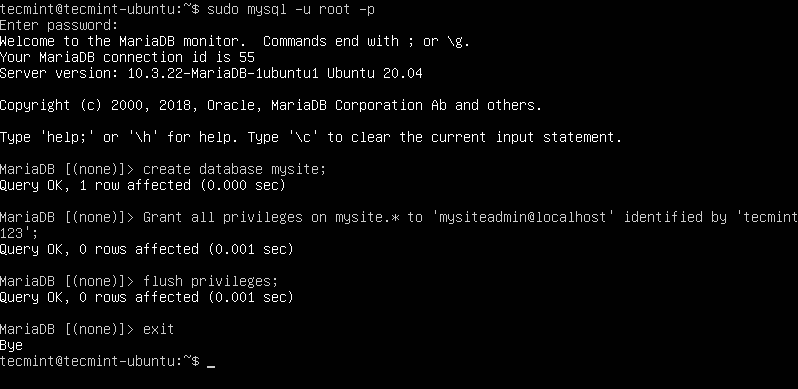Click the word 'Grant' in the privileges command
Viewport: 798px width, 389px height.
[162, 217]
